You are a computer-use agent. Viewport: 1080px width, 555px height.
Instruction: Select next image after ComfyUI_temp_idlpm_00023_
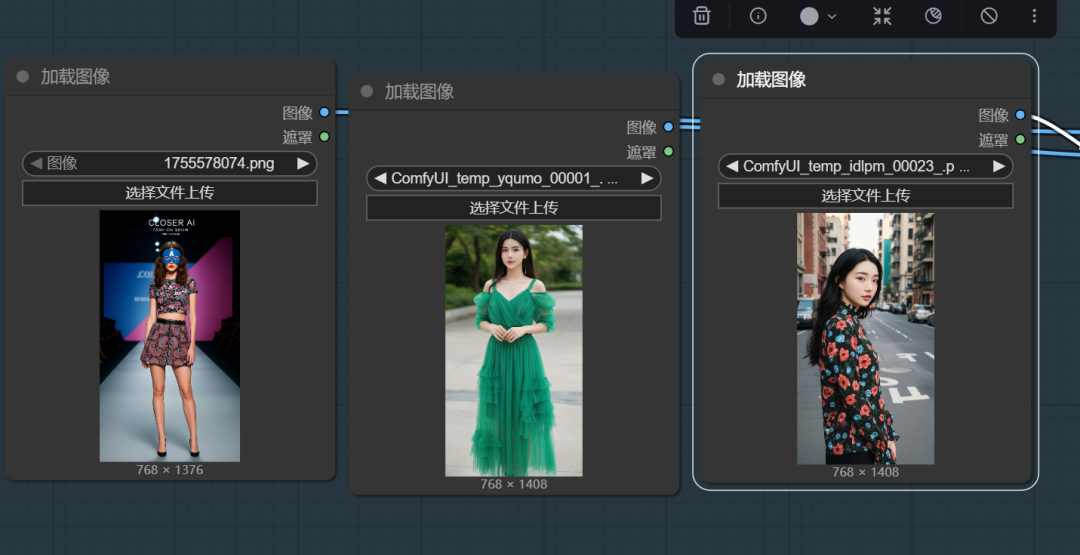click(999, 167)
